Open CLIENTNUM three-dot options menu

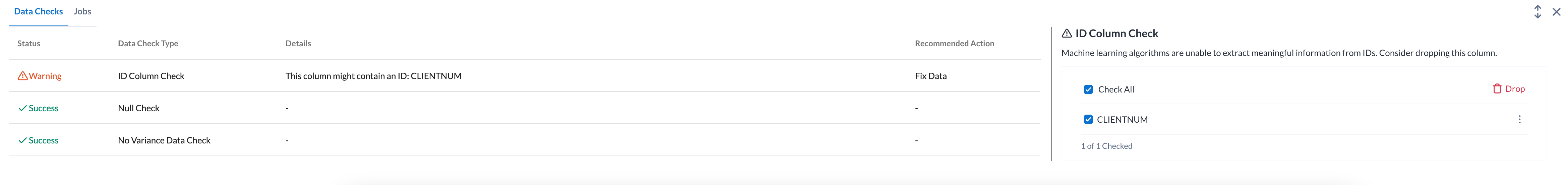click(1519, 119)
